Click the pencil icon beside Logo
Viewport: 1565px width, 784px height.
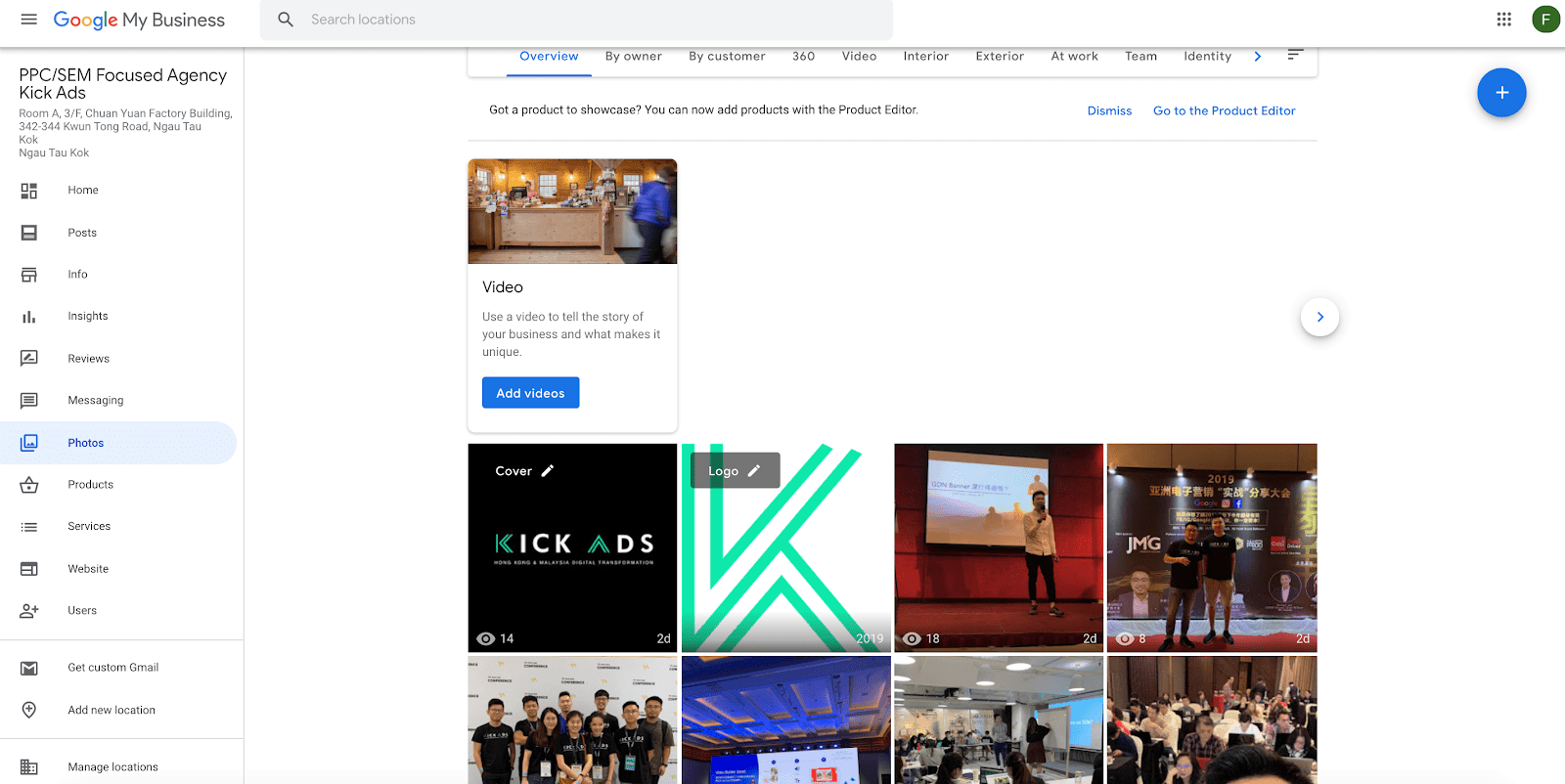(754, 471)
